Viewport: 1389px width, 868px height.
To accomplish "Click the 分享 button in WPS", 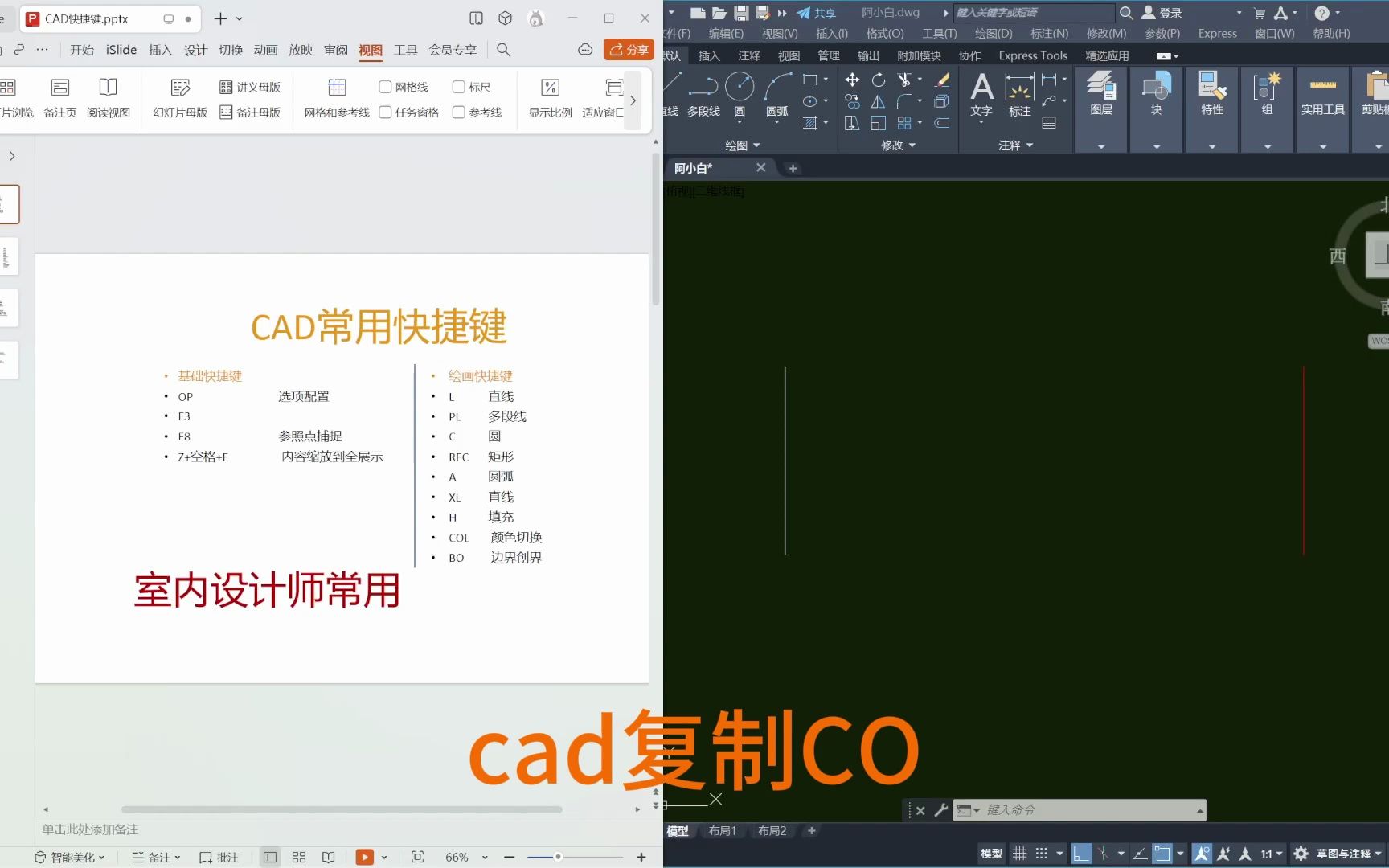I will point(629,49).
